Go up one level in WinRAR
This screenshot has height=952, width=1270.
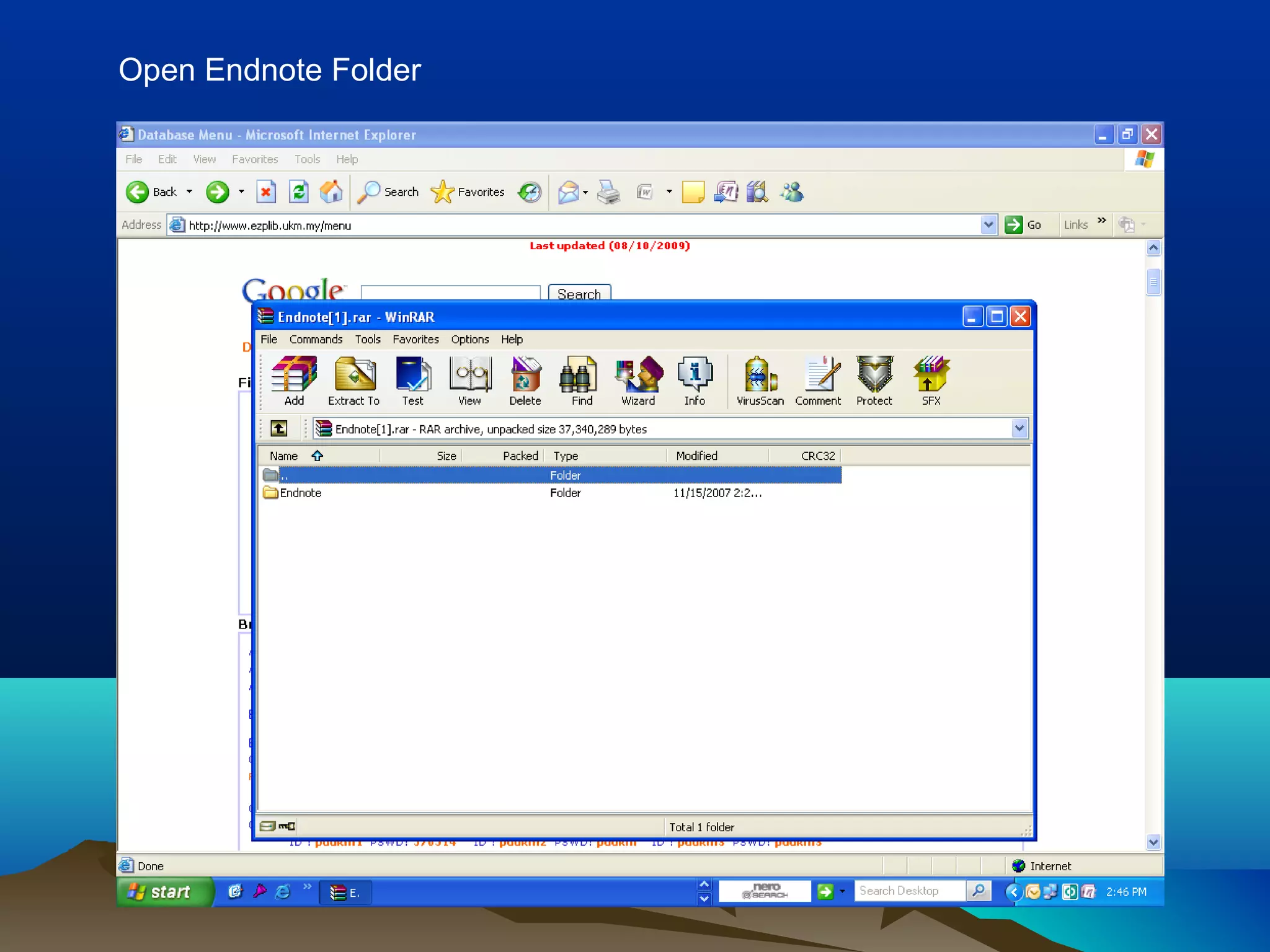coord(279,428)
